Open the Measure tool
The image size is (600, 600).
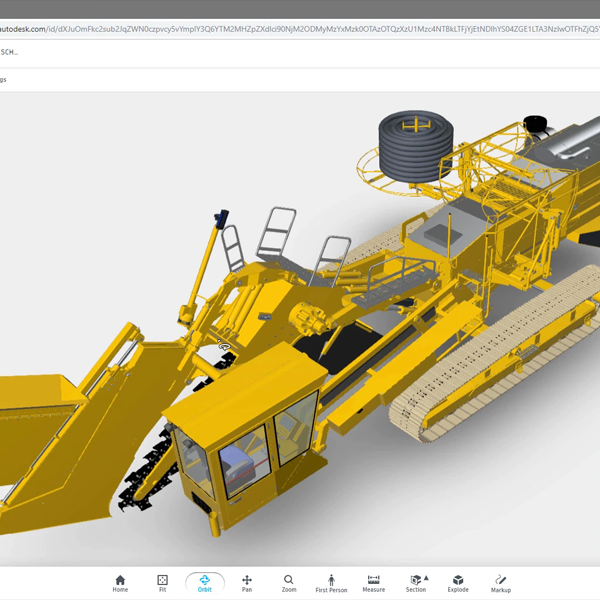(373, 583)
